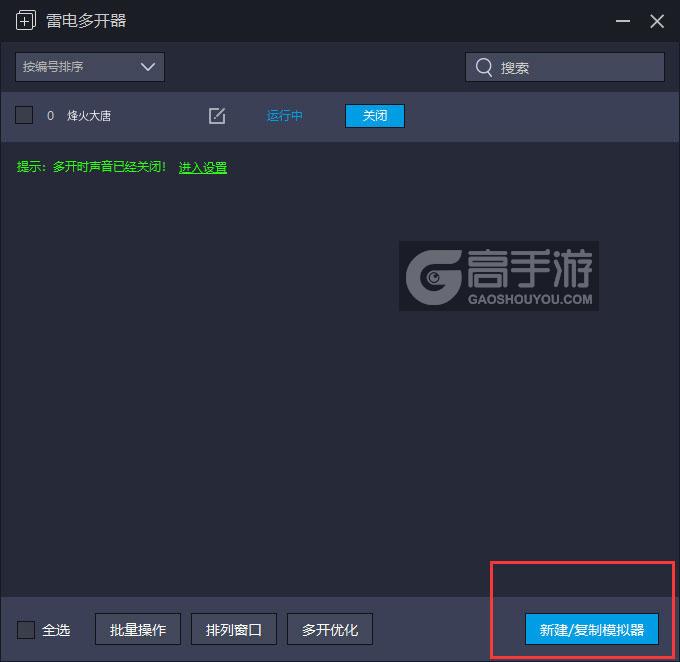Open the 进入设置 link
This screenshot has width=680, height=662.
pyautogui.click(x=203, y=167)
